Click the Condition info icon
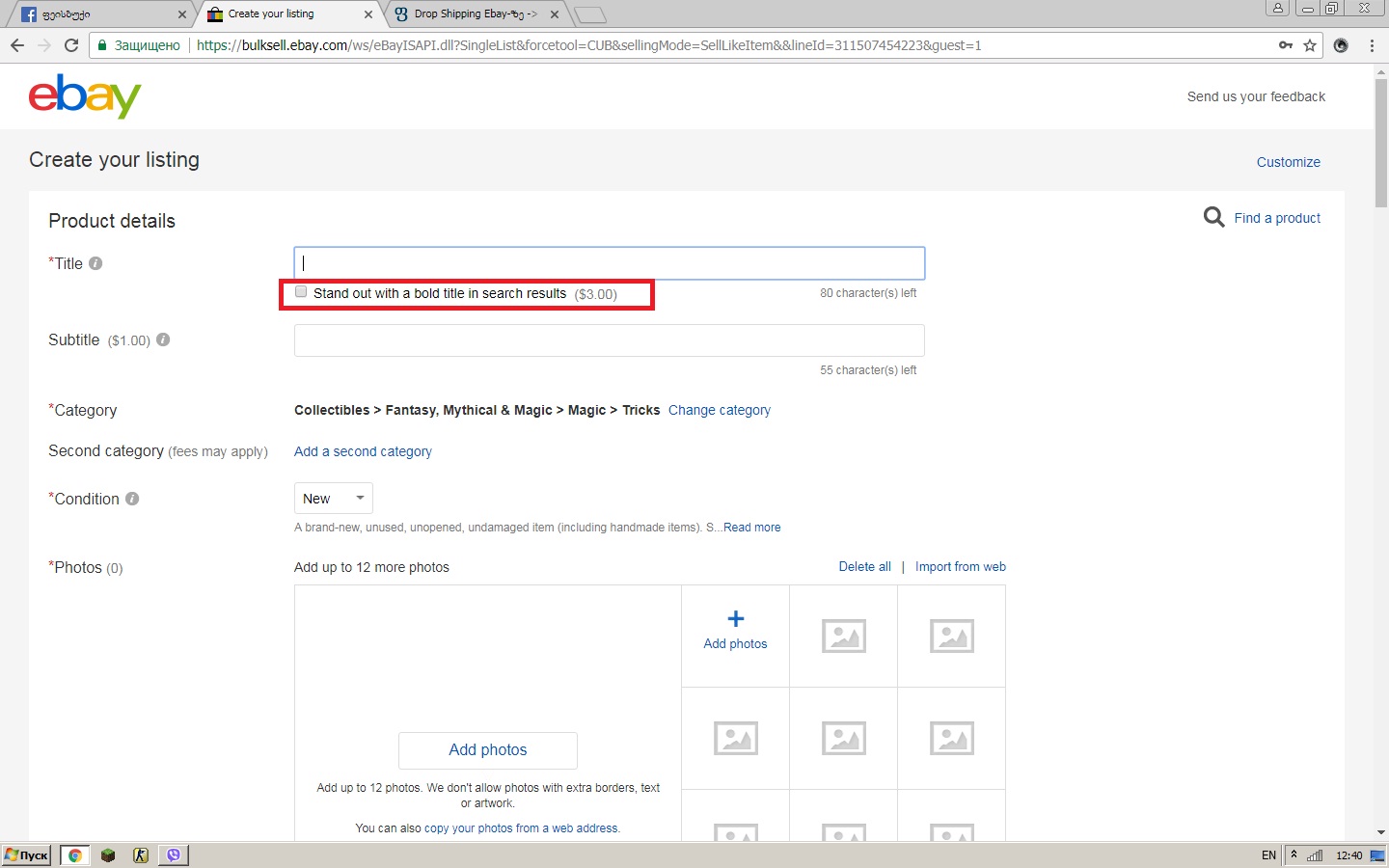This screenshot has width=1389, height=868. (132, 499)
